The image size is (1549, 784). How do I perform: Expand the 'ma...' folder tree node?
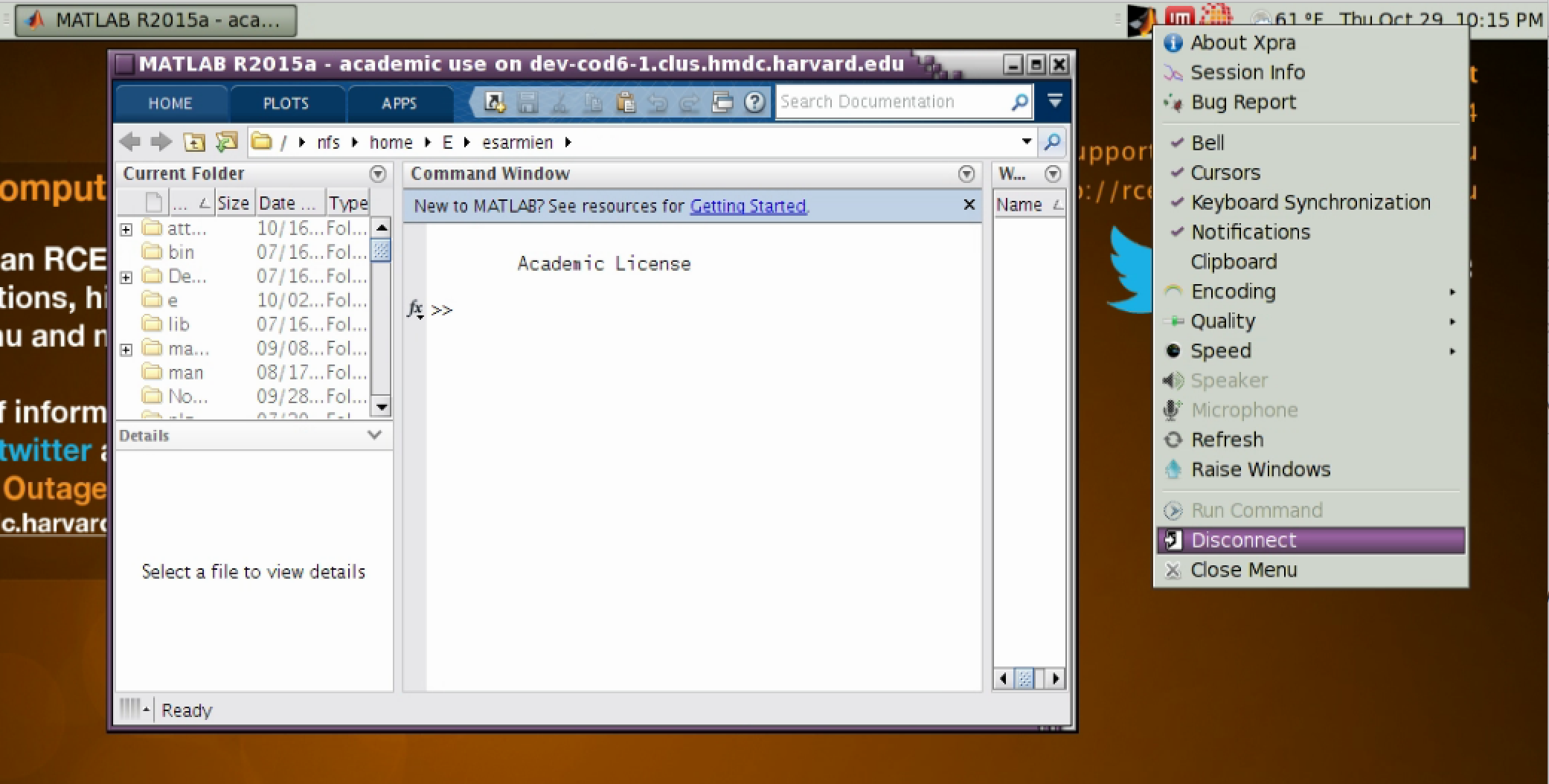point(126,349)
